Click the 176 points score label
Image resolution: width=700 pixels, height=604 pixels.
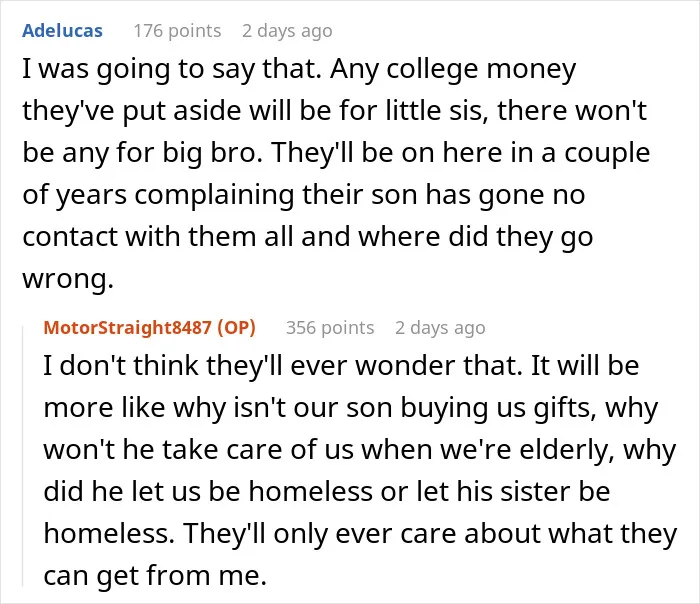pyautogui.click(x=177, y=31)
